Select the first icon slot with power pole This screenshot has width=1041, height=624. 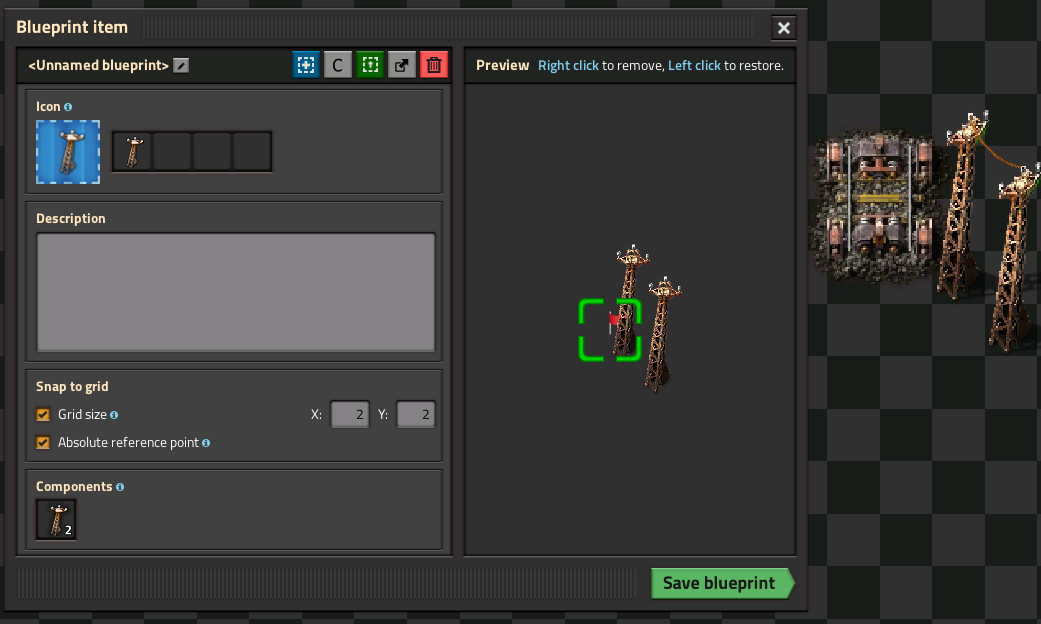(132, 152)
